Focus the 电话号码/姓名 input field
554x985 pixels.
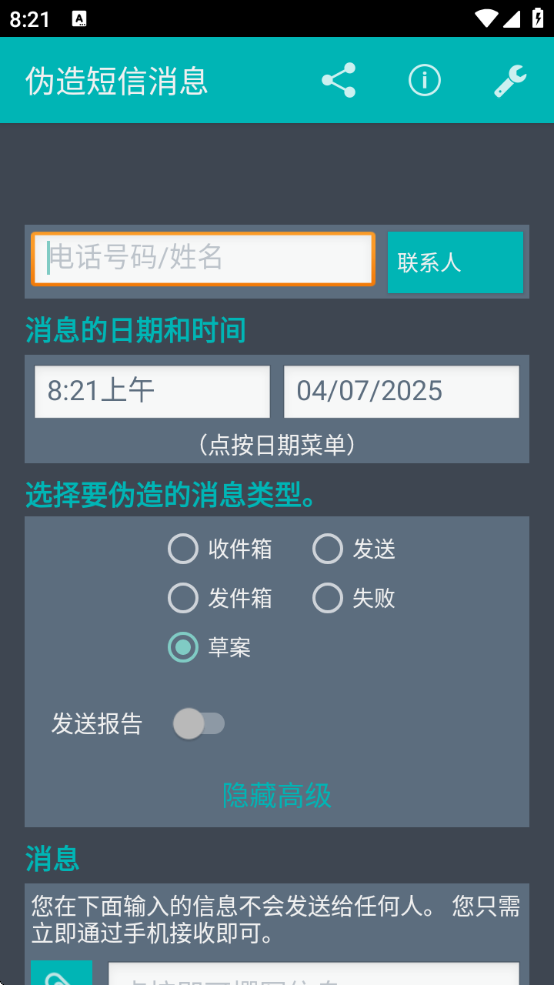(x=204, y=259)
